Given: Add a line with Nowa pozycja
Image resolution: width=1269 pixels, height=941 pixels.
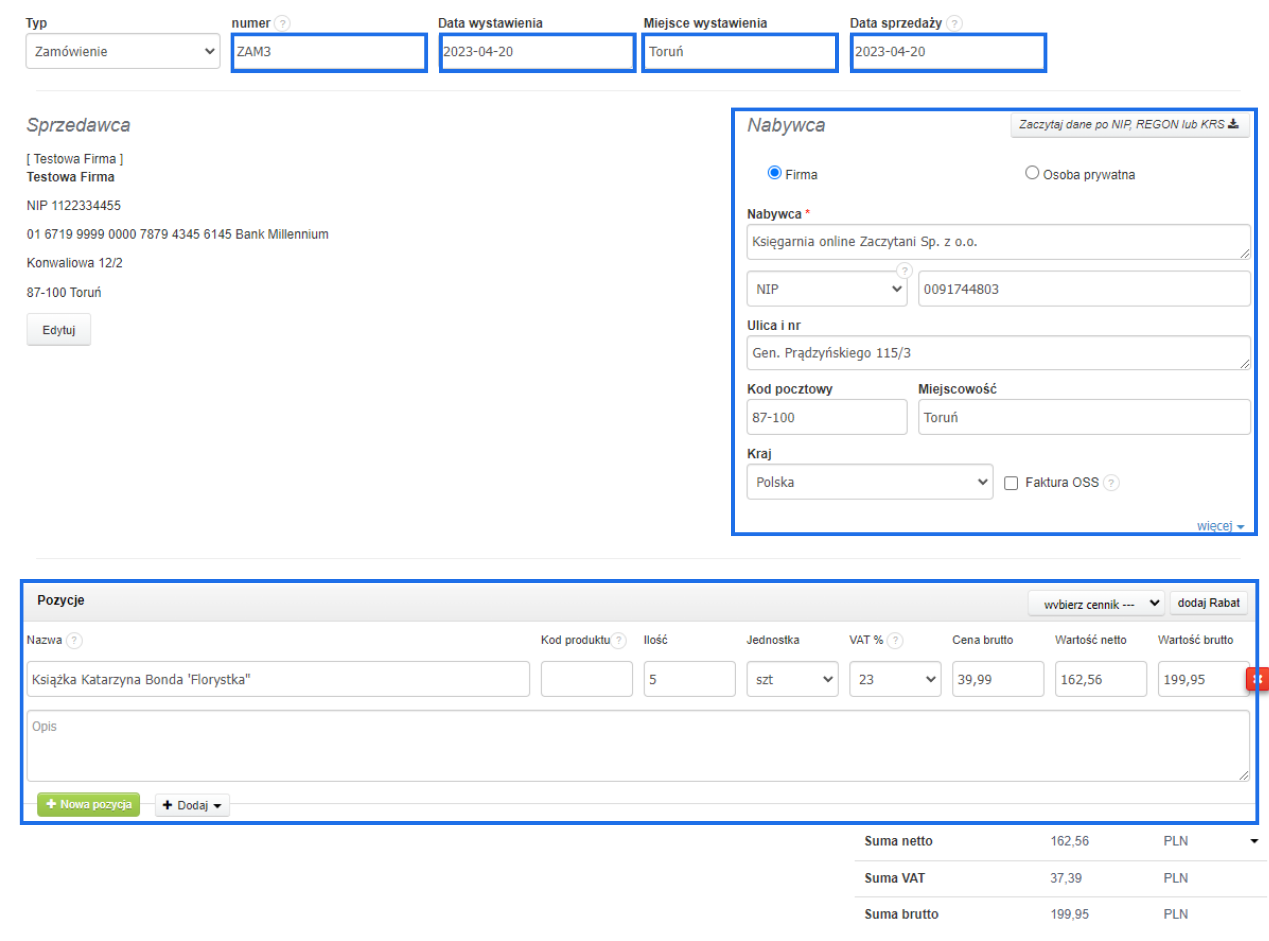Looking at the screenshot, I should tap(89, 805).
